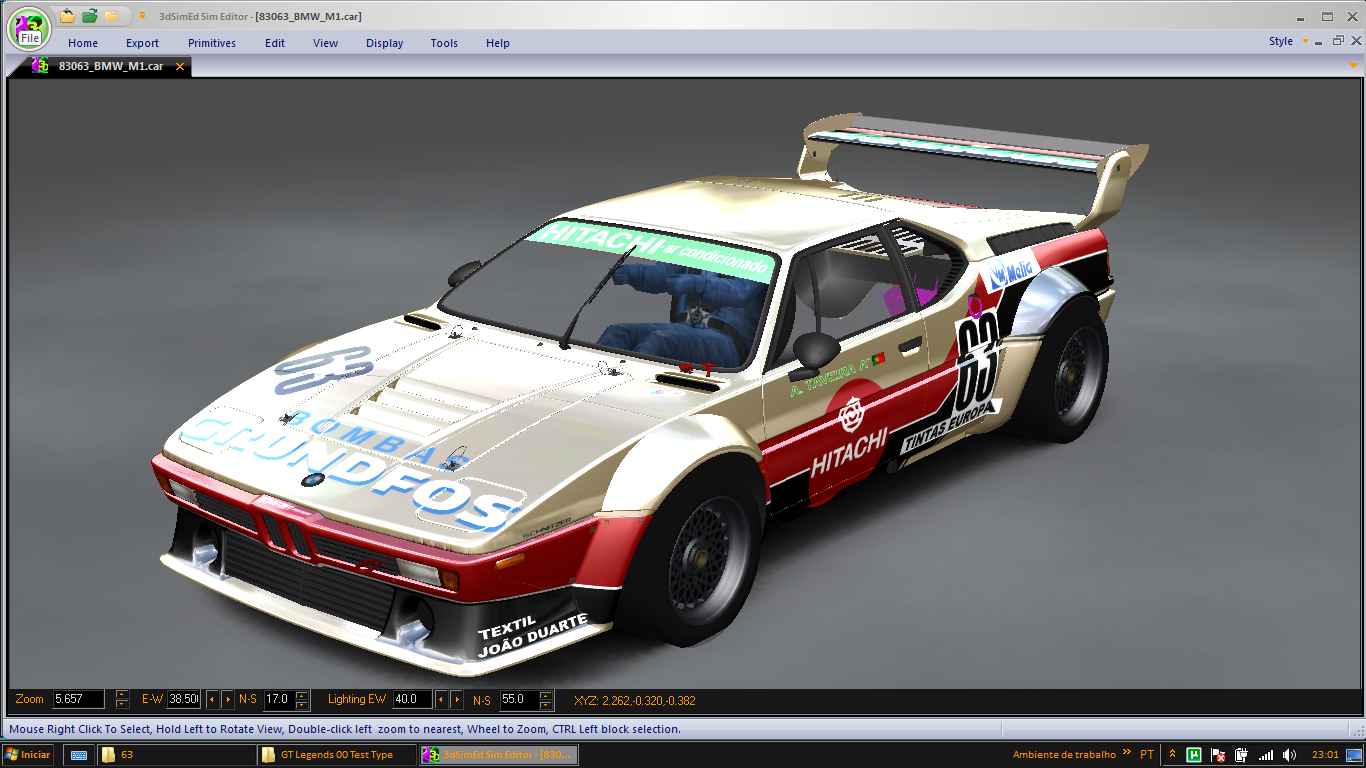Click the lighting N-S field showing 55.0
The height and width of the screenshot is (768, 1366).
(x=519, y=700)
